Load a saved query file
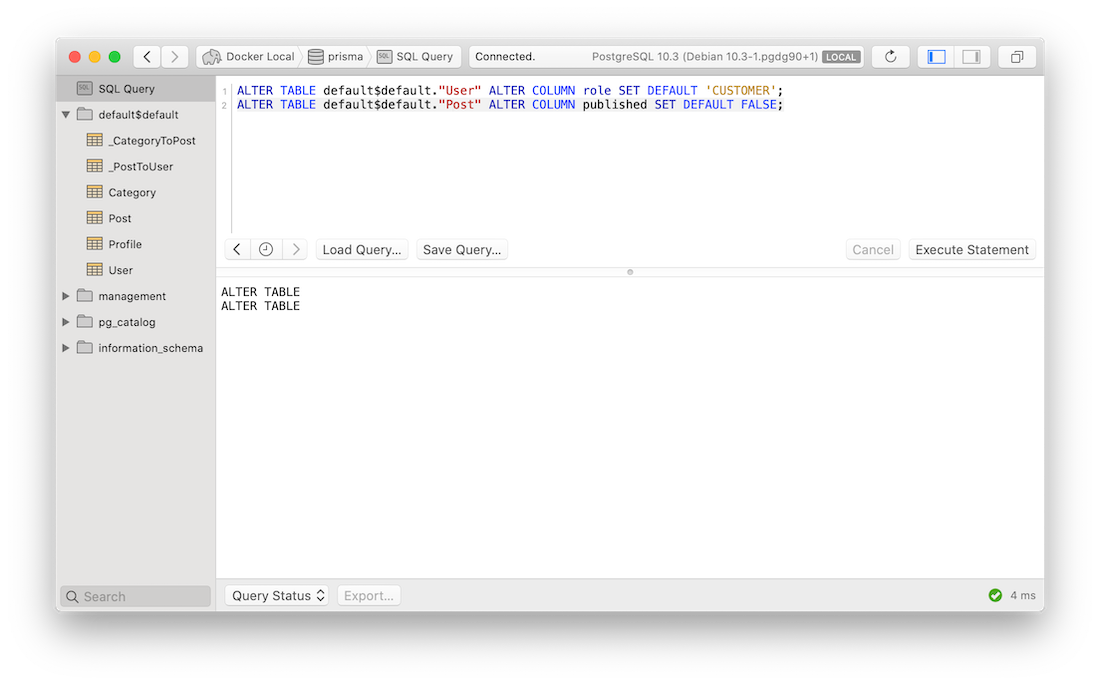1100x685 pixels. pos(361,249)
